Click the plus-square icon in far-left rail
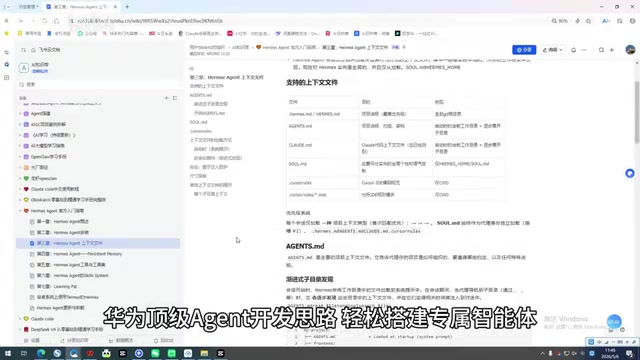Image resolution: width=640 pixels, height=360 pixels. click(x=7, y=77)
